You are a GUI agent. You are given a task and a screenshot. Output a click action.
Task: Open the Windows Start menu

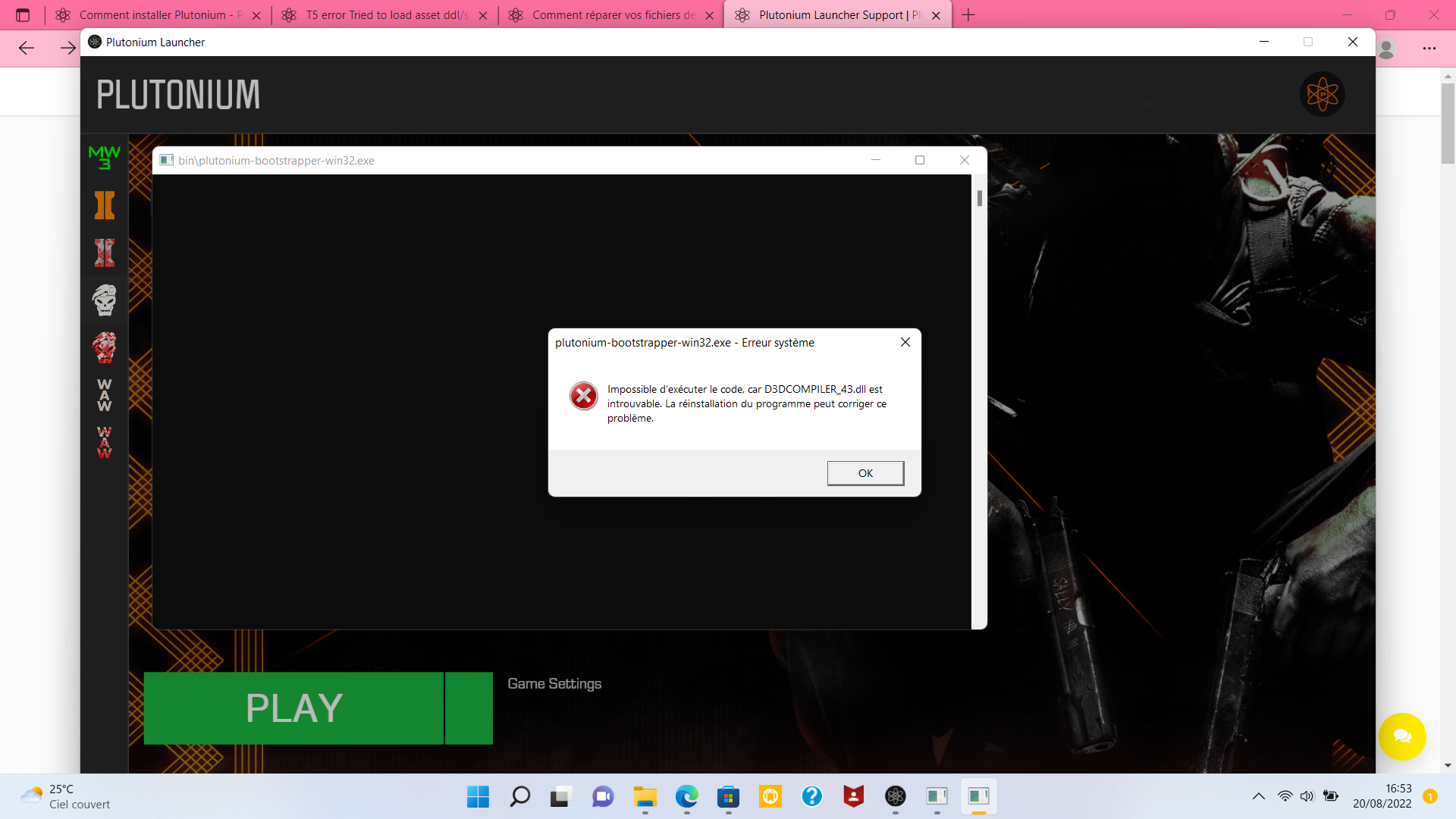[479, 796]
